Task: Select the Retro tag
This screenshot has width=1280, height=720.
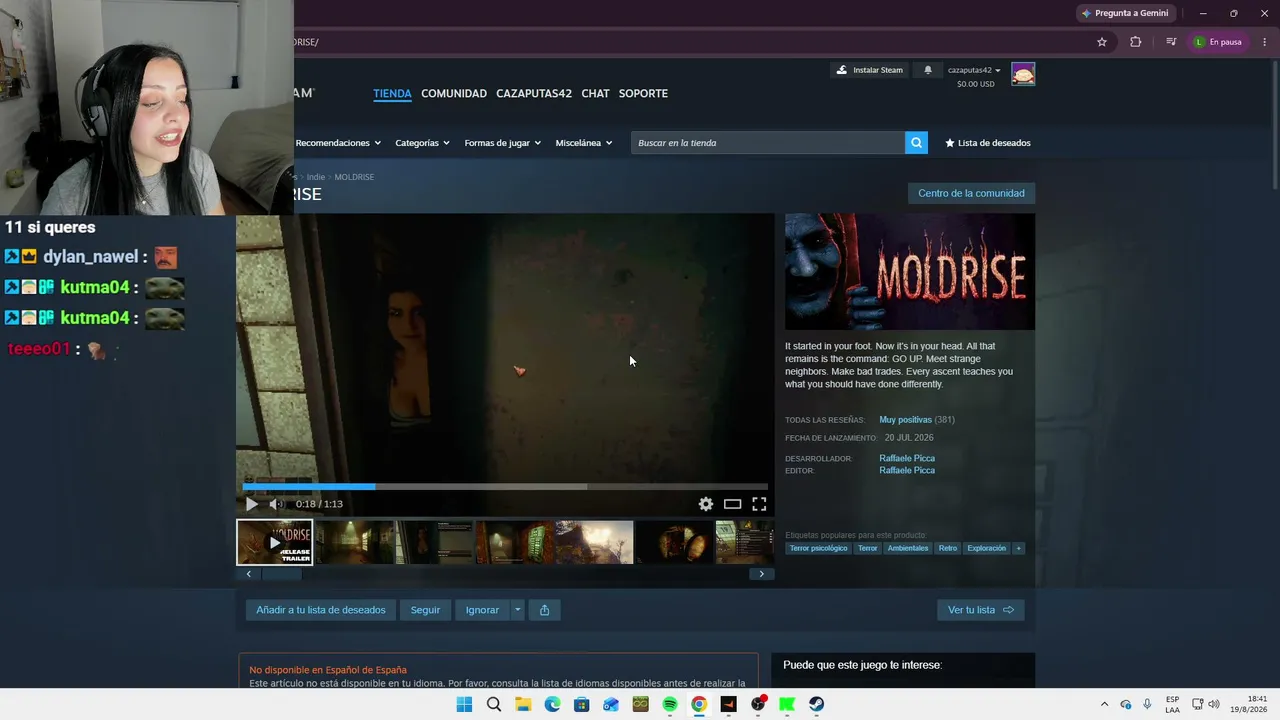Action: 948,548
